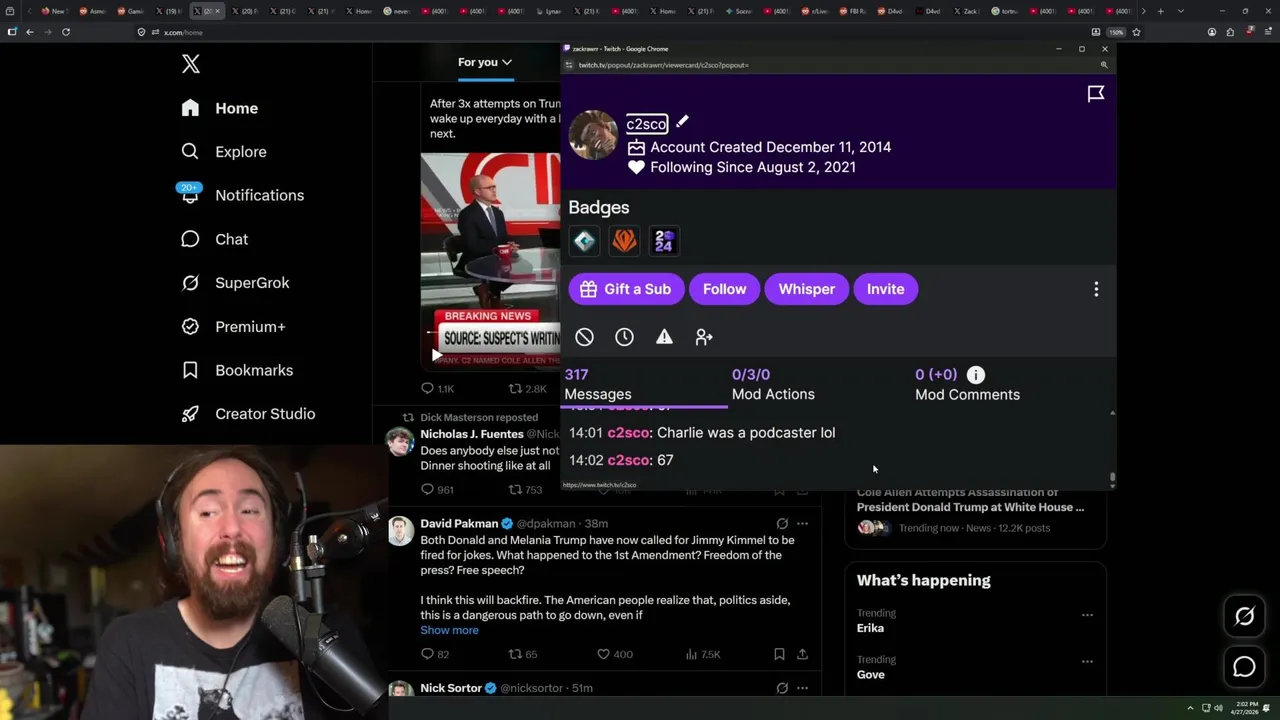Reply to the CNN video post

[437, 389]
